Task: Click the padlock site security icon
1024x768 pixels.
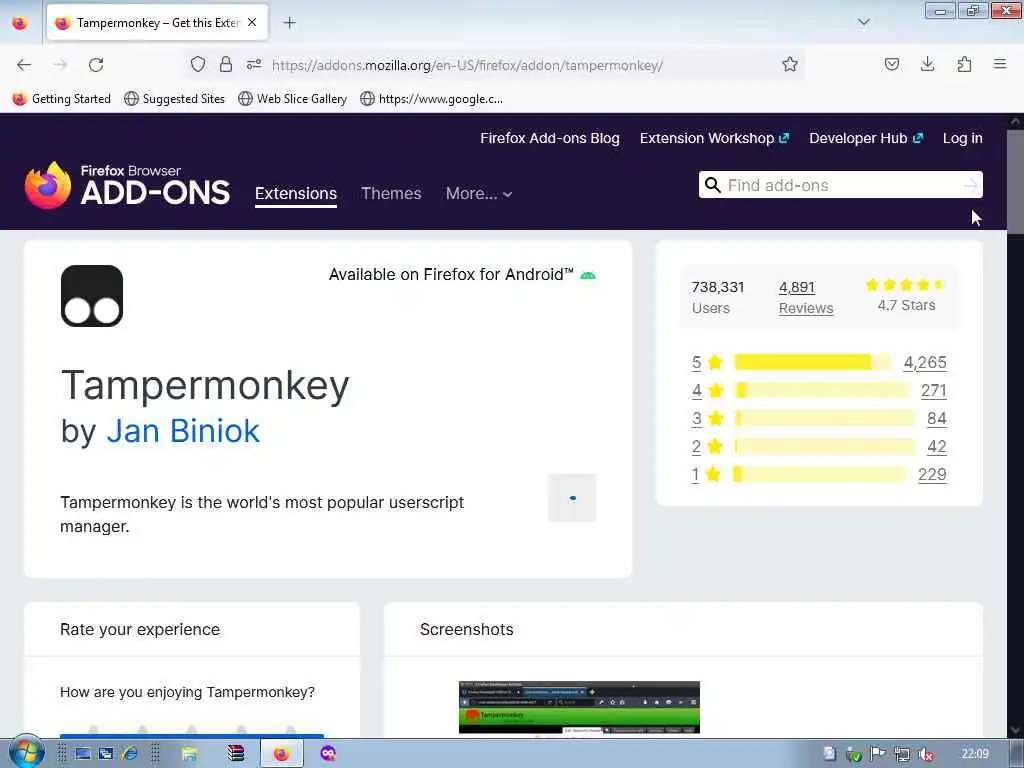Action: [x=226, y=64]
